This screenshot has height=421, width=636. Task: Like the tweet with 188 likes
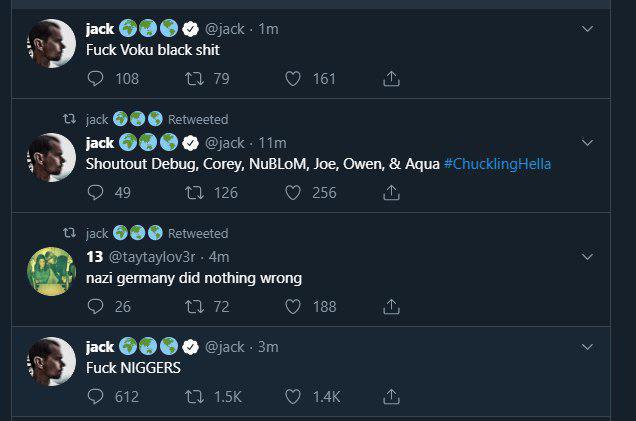point(293,306)
